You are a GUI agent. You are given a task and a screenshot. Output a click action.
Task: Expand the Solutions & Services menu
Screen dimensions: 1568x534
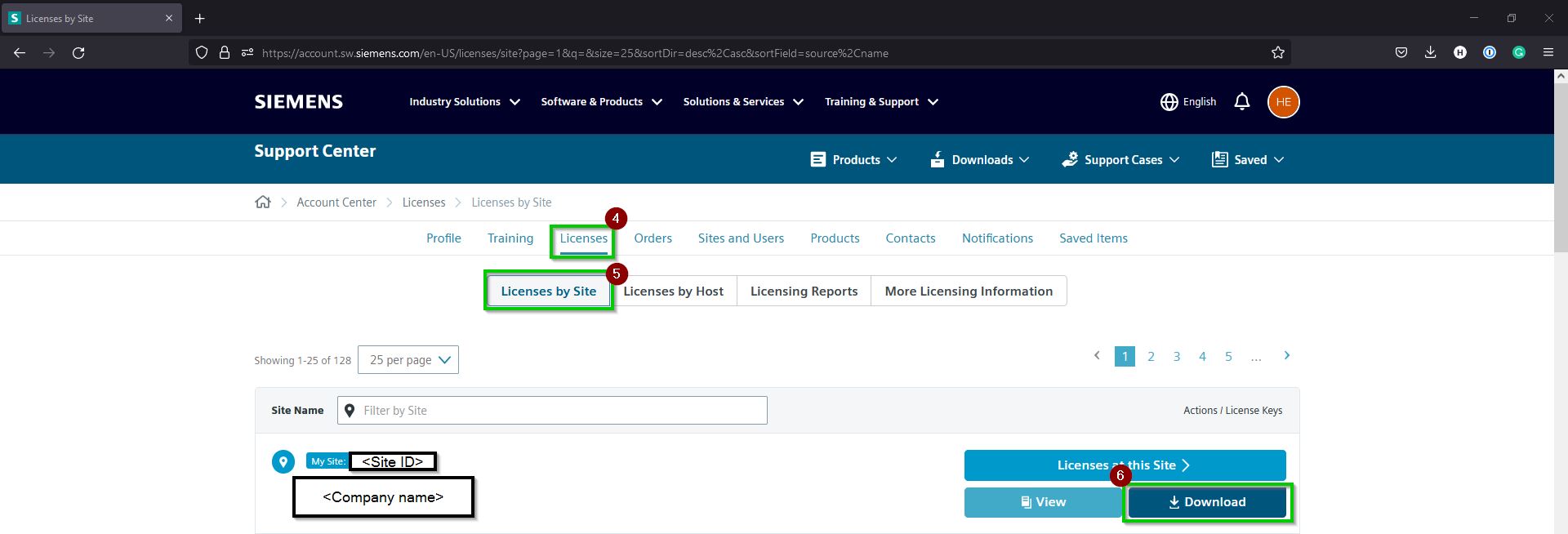click(x=744, y=102)
